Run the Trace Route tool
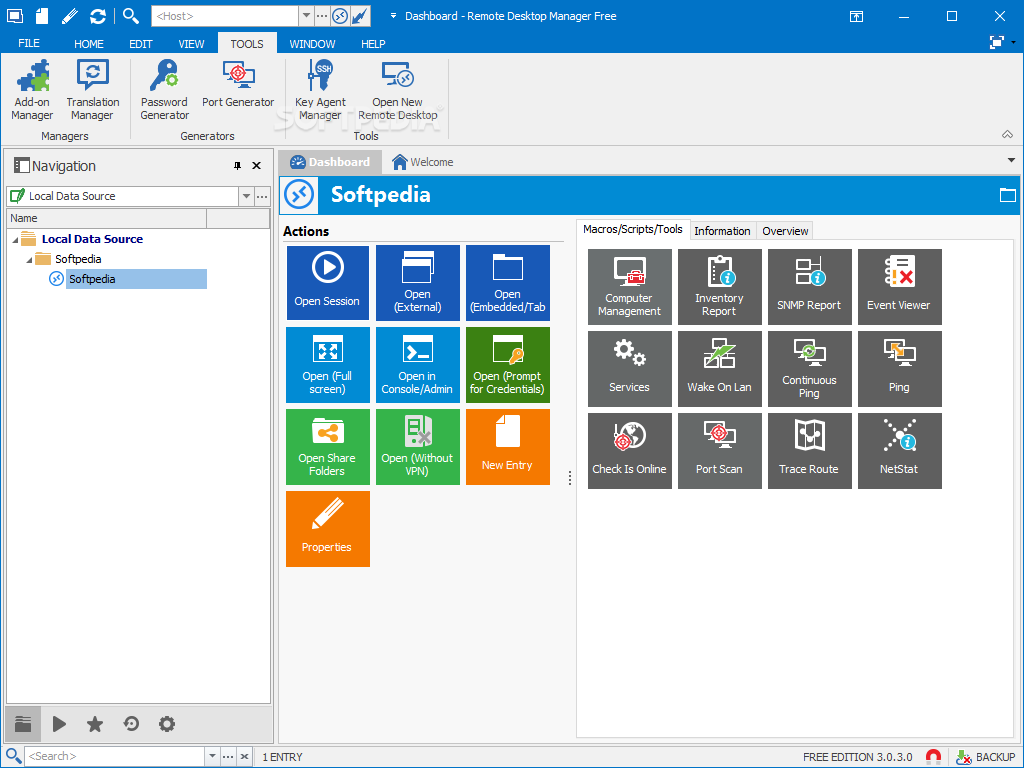Image resolution: width=1024 pixels, height=768 pixels. [809, 451]
